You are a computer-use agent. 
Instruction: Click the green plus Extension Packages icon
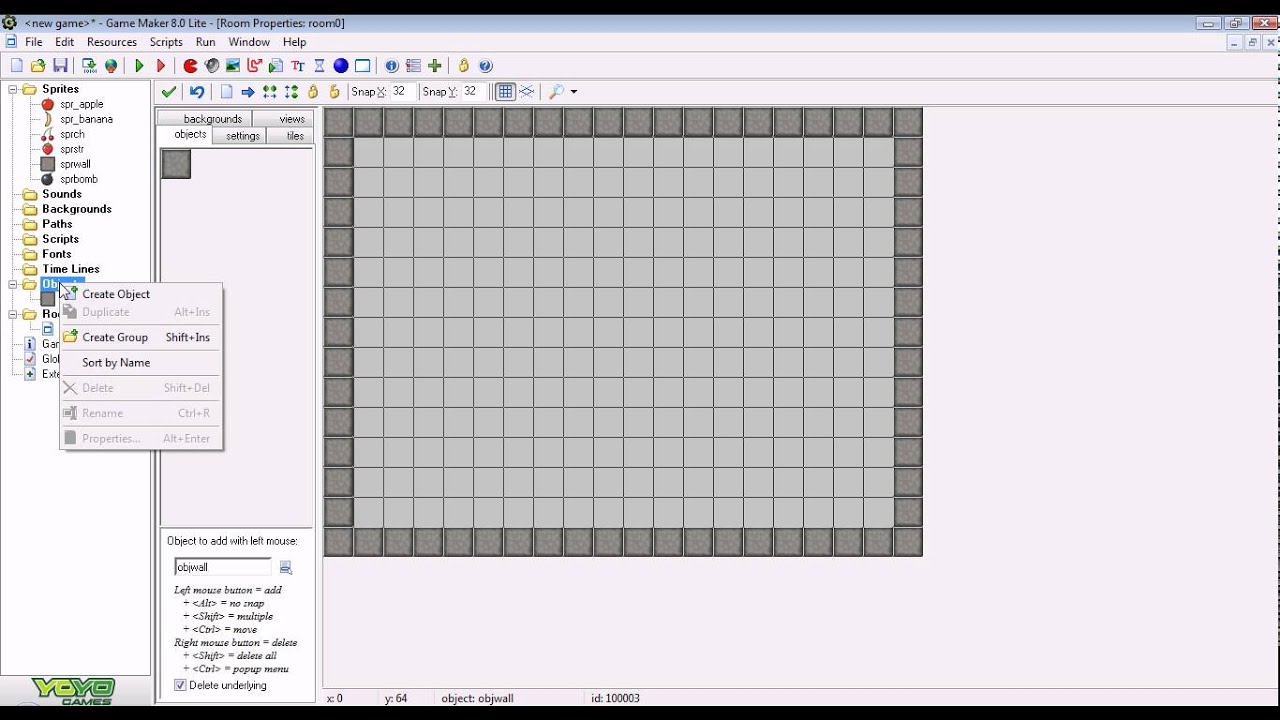tap(435, 66)
